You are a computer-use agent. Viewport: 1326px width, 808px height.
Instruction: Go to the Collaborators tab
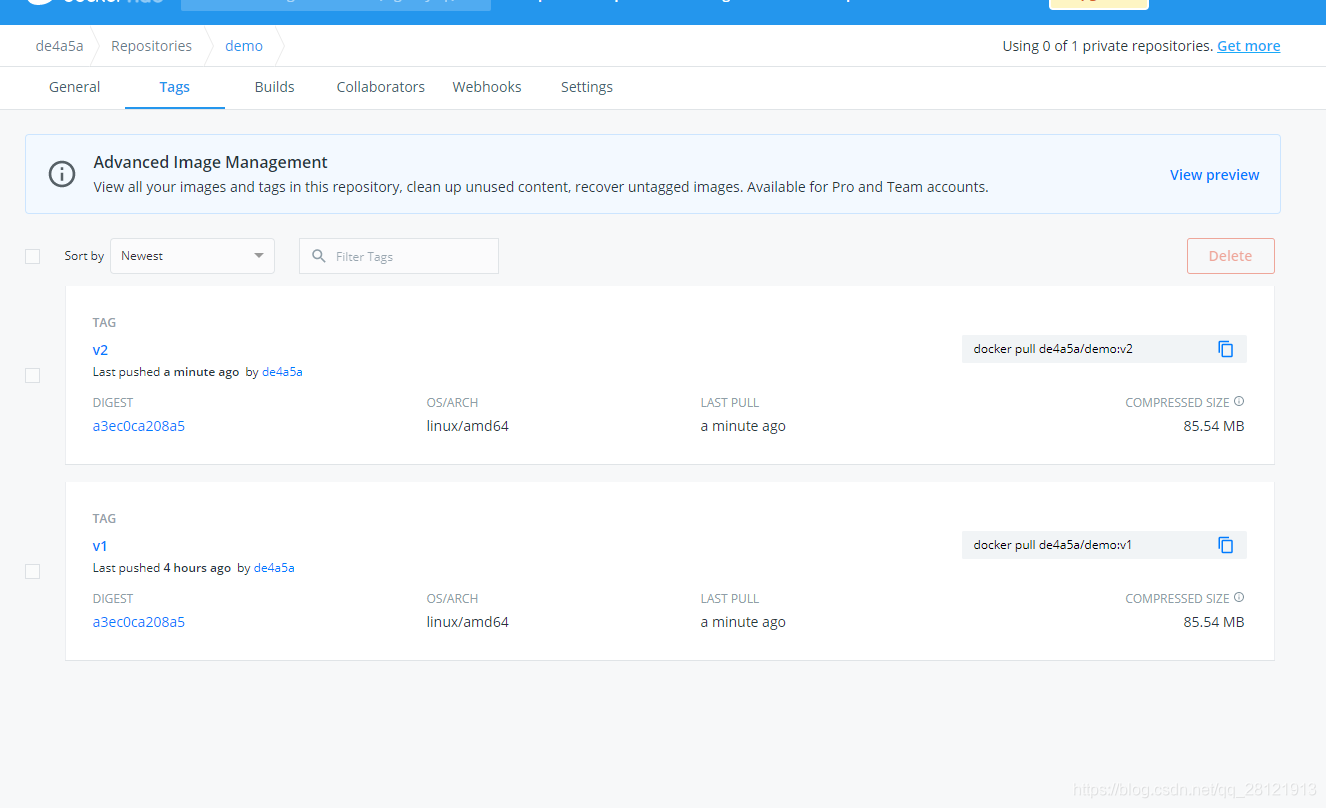381,87
